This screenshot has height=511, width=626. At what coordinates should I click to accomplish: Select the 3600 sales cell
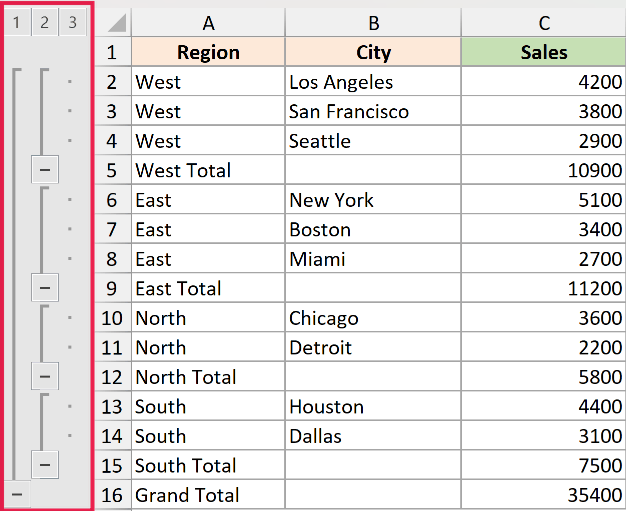(x=544, y=318)
